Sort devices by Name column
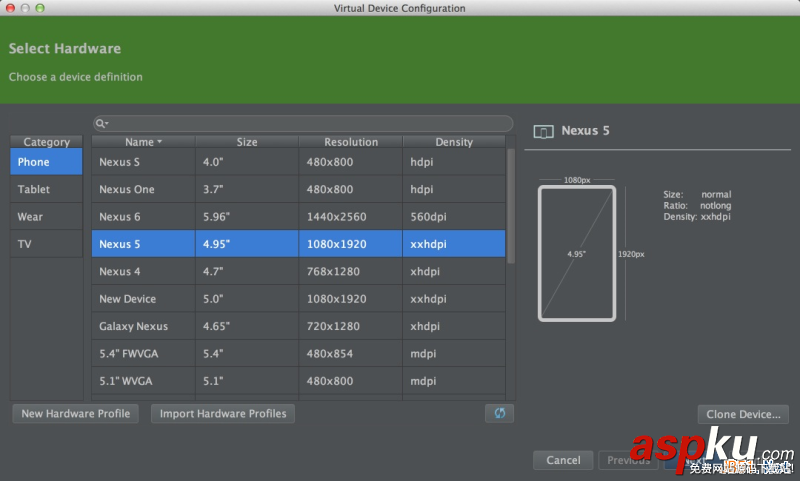800x481 pixels. coord(143,142)
